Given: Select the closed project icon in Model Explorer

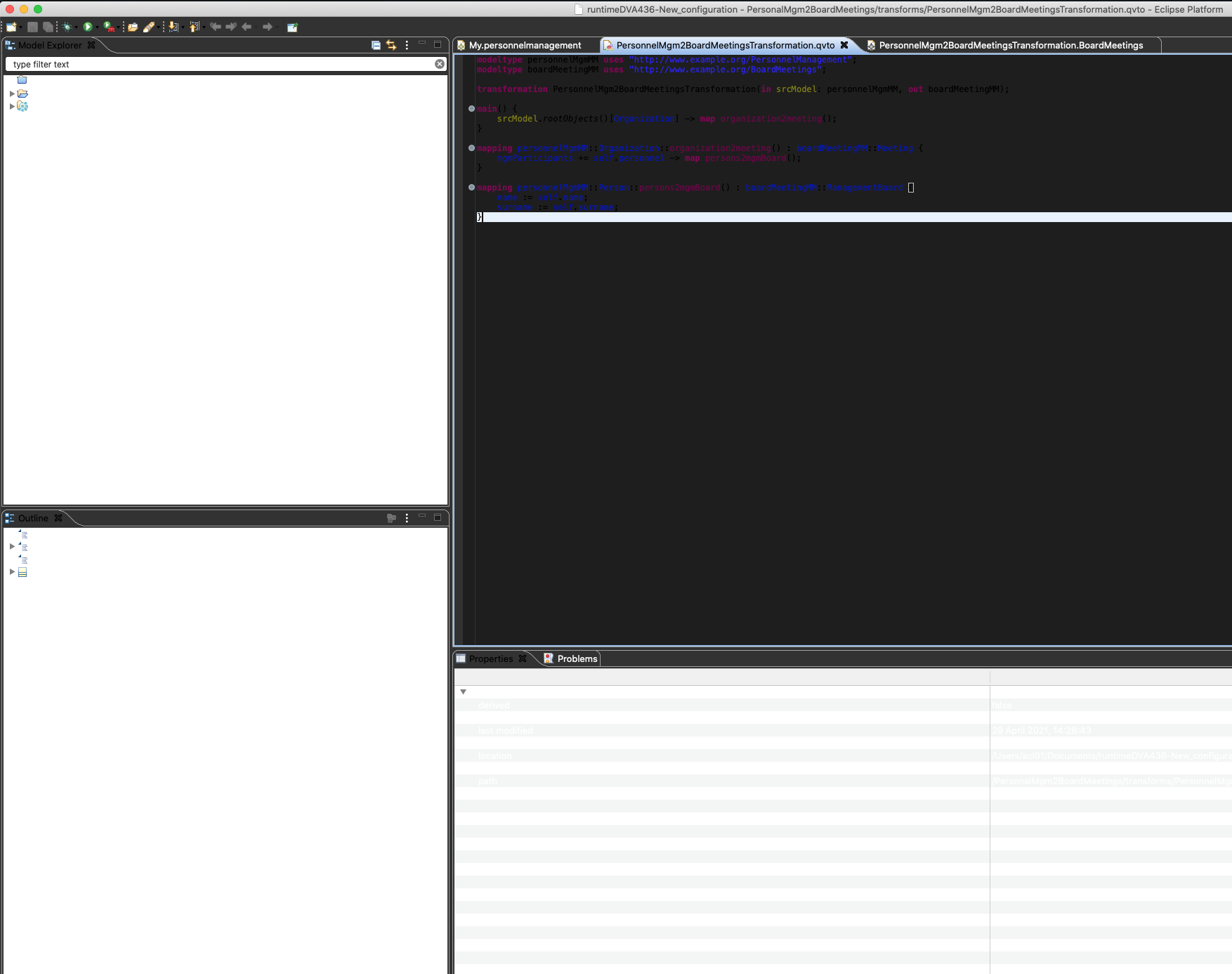Looking at the screenshot, I should pyautogui.click(x=22, y=80).
